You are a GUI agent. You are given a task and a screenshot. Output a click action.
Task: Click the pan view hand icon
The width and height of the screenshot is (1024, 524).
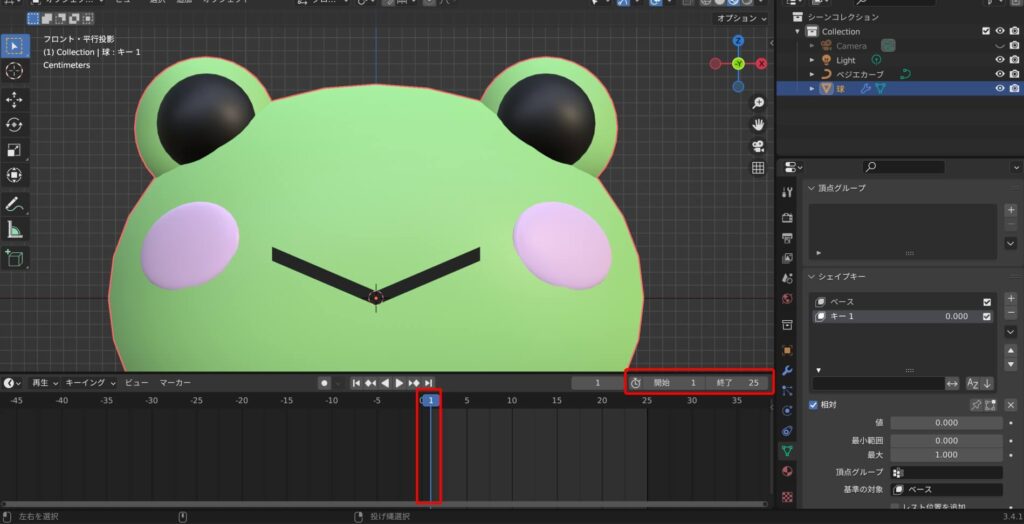(x=758, y=124)
